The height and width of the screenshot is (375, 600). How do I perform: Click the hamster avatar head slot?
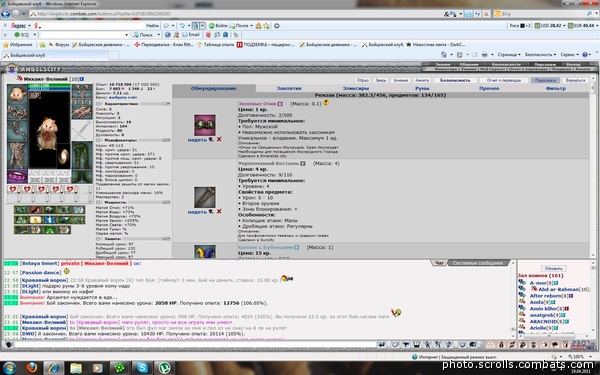(x=17, y=94)
